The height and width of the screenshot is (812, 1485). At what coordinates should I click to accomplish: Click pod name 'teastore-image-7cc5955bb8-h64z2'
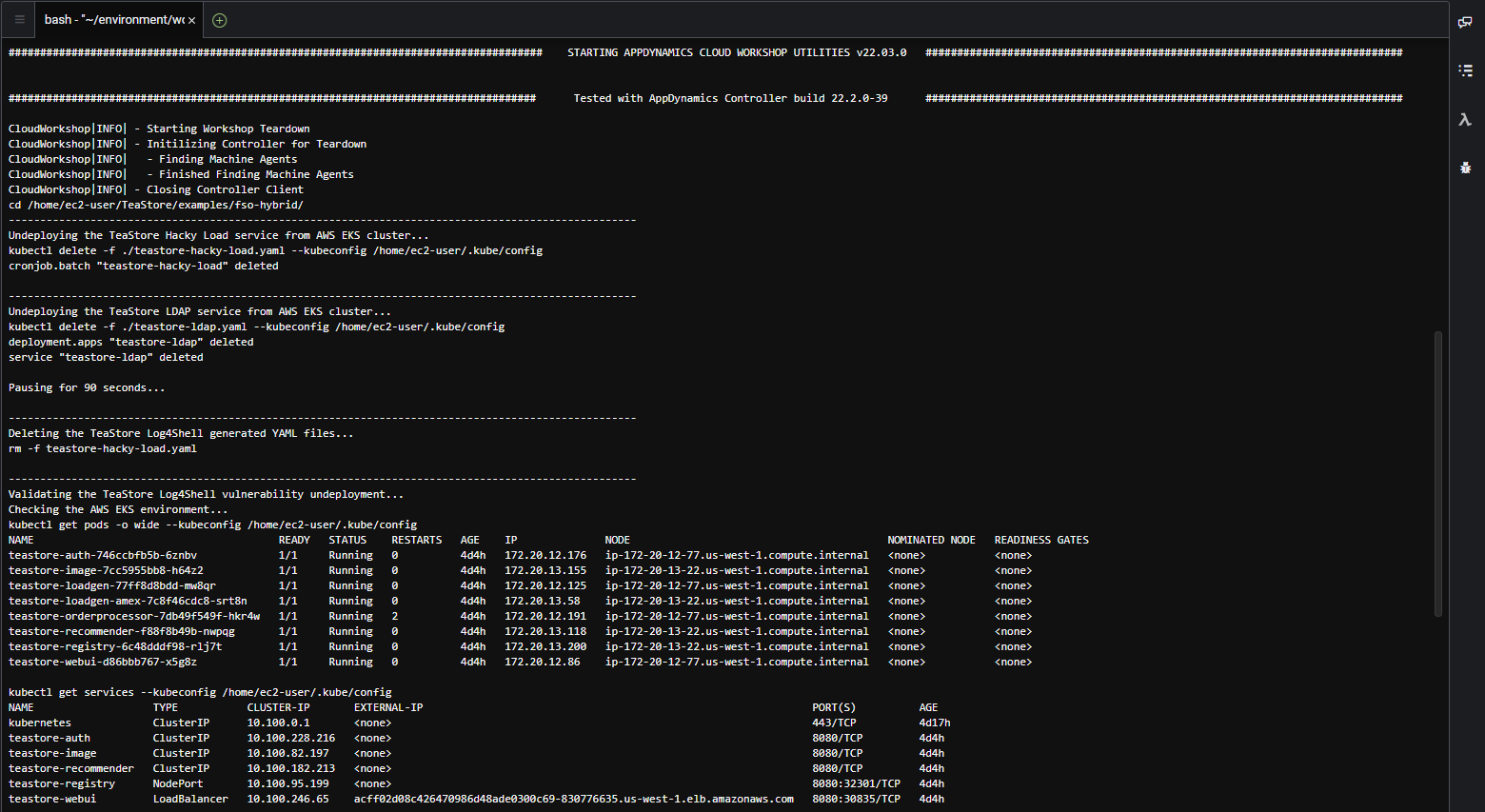tap(106, 570)
